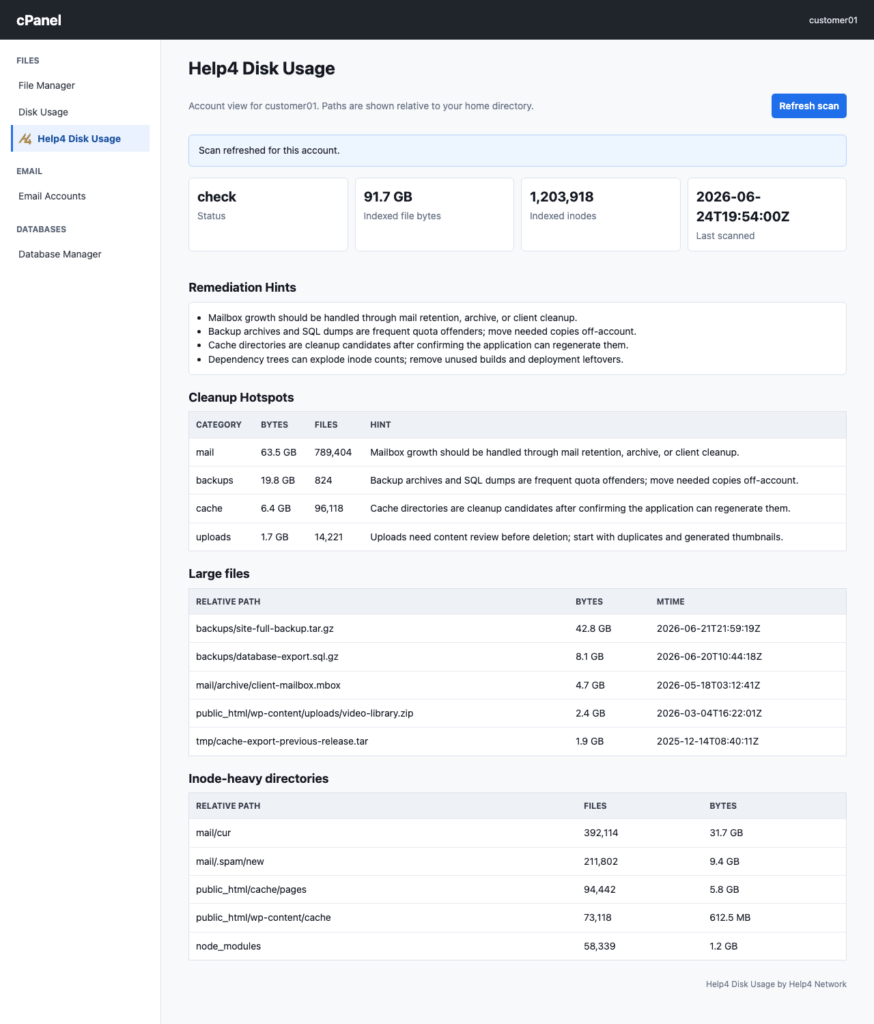The height and width of the screenshot is (1024, 874).
Task: Select the 63.5 GB bytes cell
Action: click(x=278, y=452)
